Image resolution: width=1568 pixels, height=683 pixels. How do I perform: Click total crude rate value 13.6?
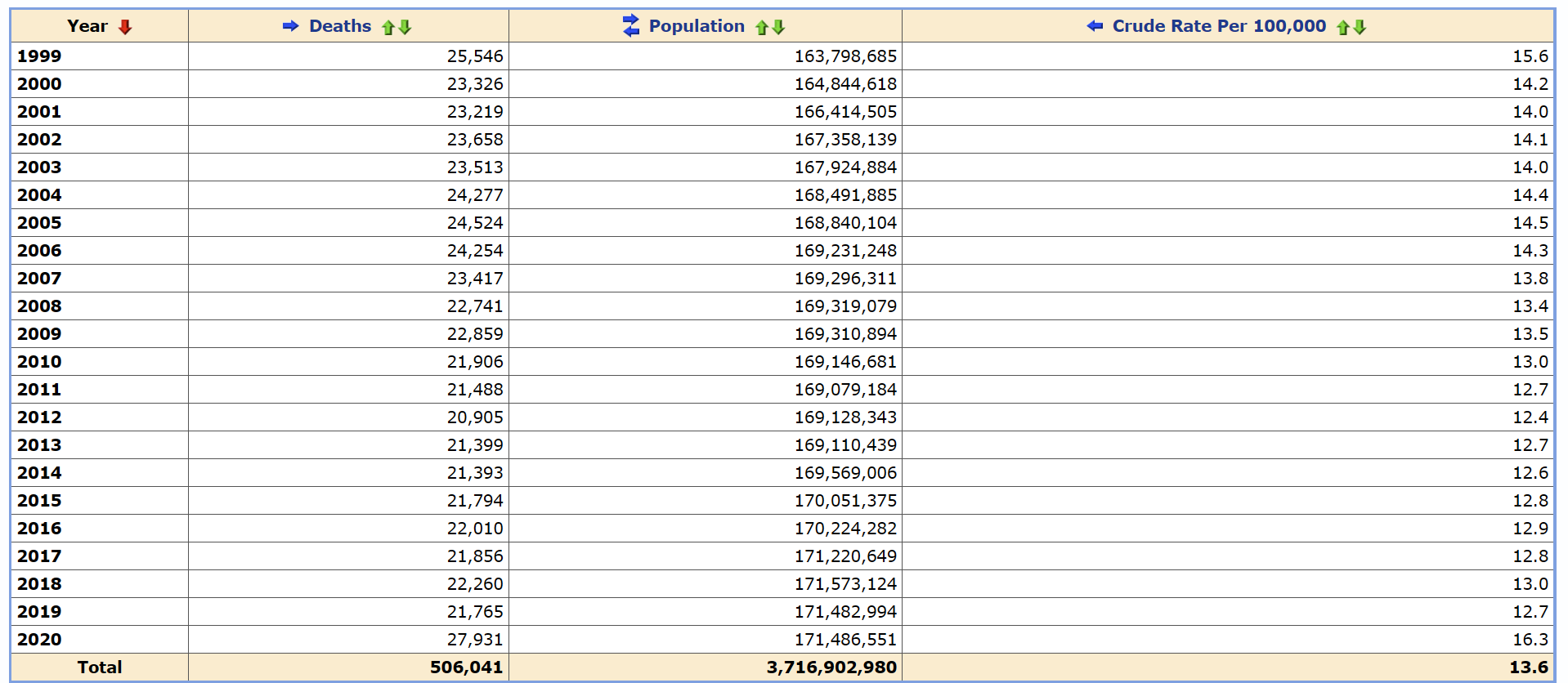click(x=1529, y=667)
